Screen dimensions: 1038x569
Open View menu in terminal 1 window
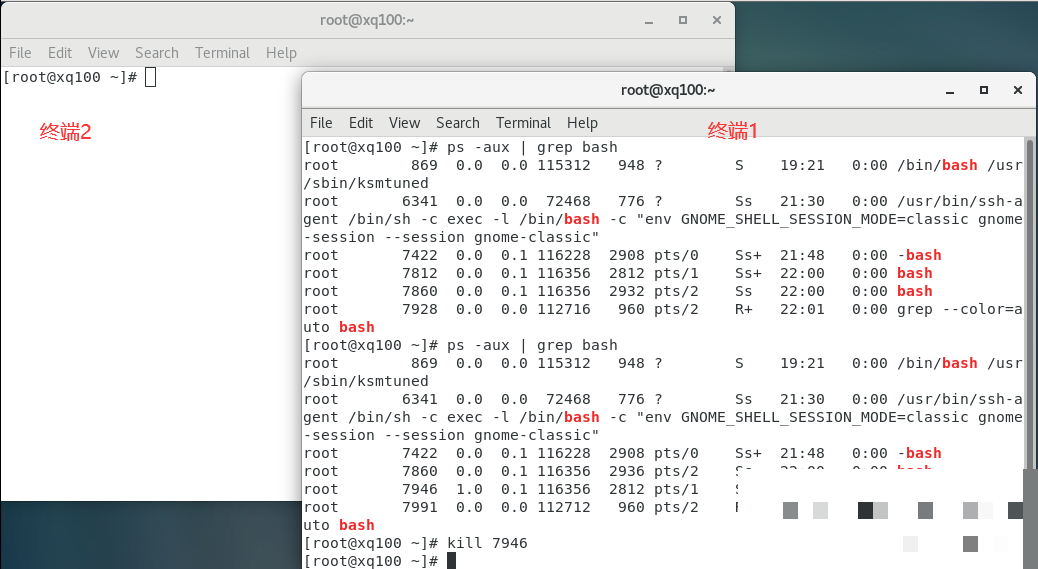(x=404, y=123)
